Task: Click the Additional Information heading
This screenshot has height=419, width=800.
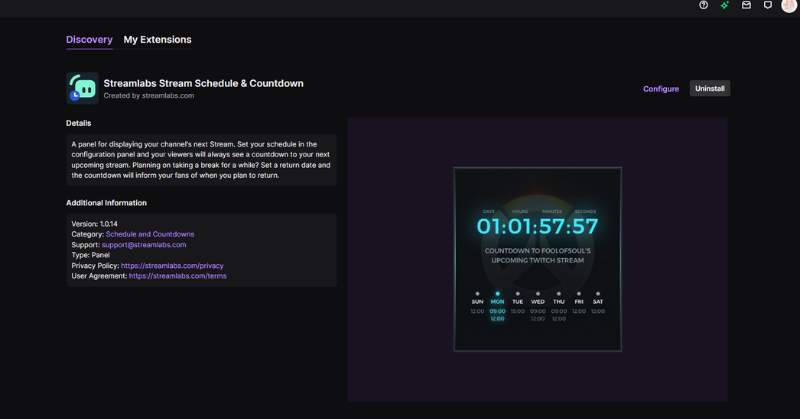Action: click(106, 203)
